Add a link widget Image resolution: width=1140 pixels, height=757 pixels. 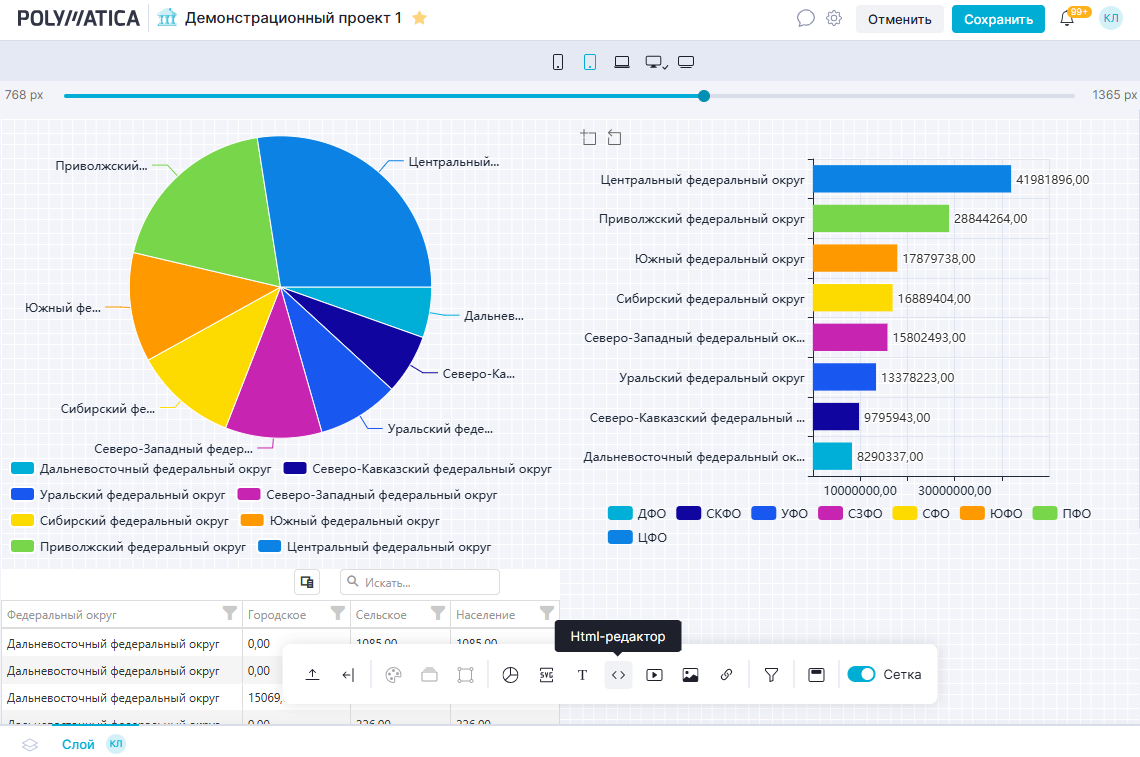pyautogui.click(x=726, y=675)
